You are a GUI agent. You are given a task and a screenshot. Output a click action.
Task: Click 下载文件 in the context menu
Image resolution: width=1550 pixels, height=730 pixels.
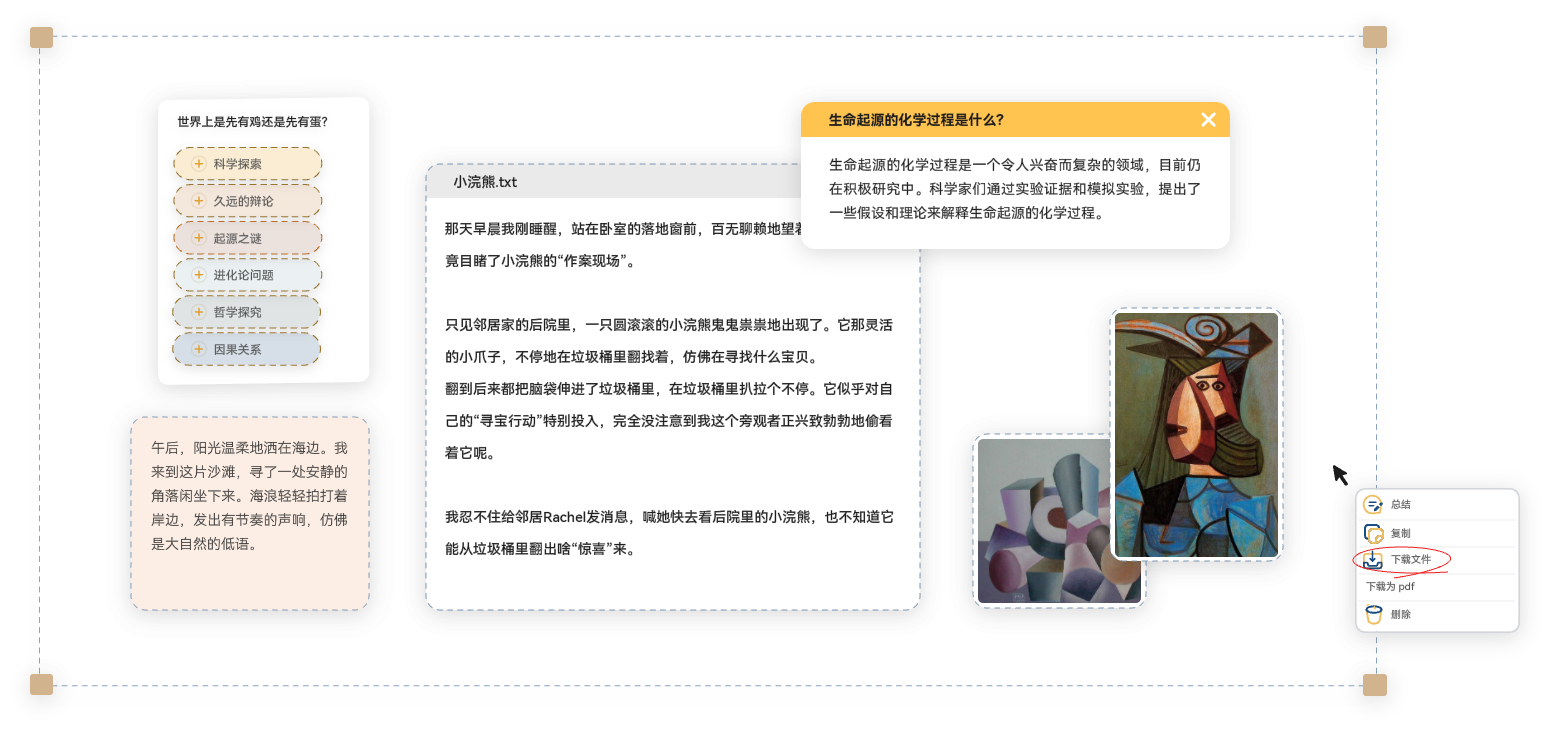pyautogui.click(x=1437, y=560)
